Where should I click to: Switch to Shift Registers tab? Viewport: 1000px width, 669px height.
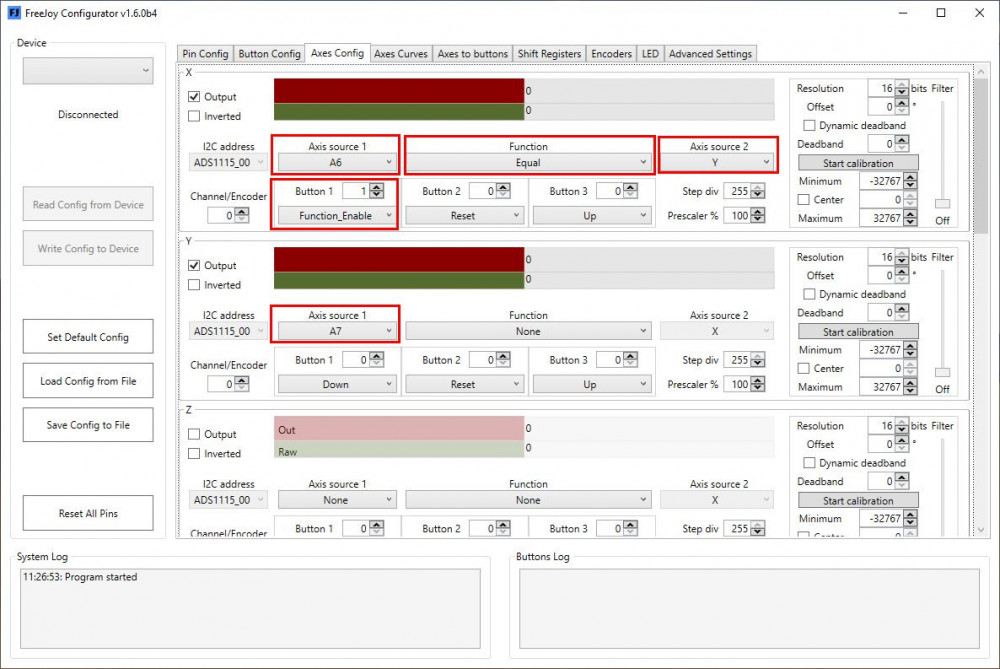pos(549,54)
